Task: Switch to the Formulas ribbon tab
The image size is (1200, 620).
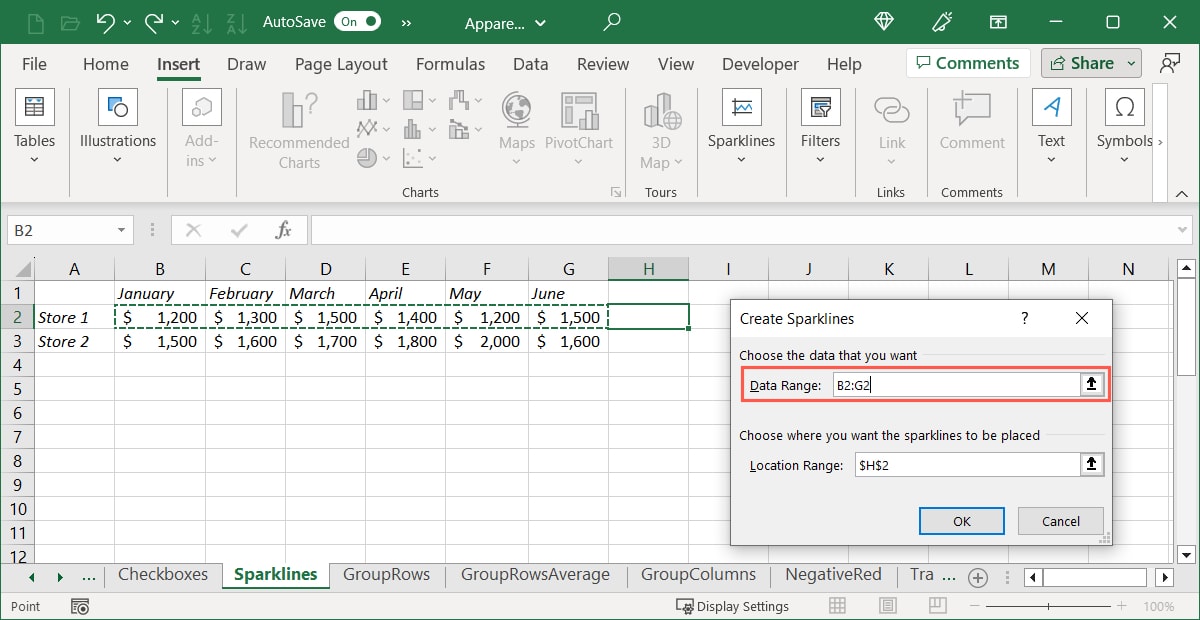Action: (x=450, y=63)
